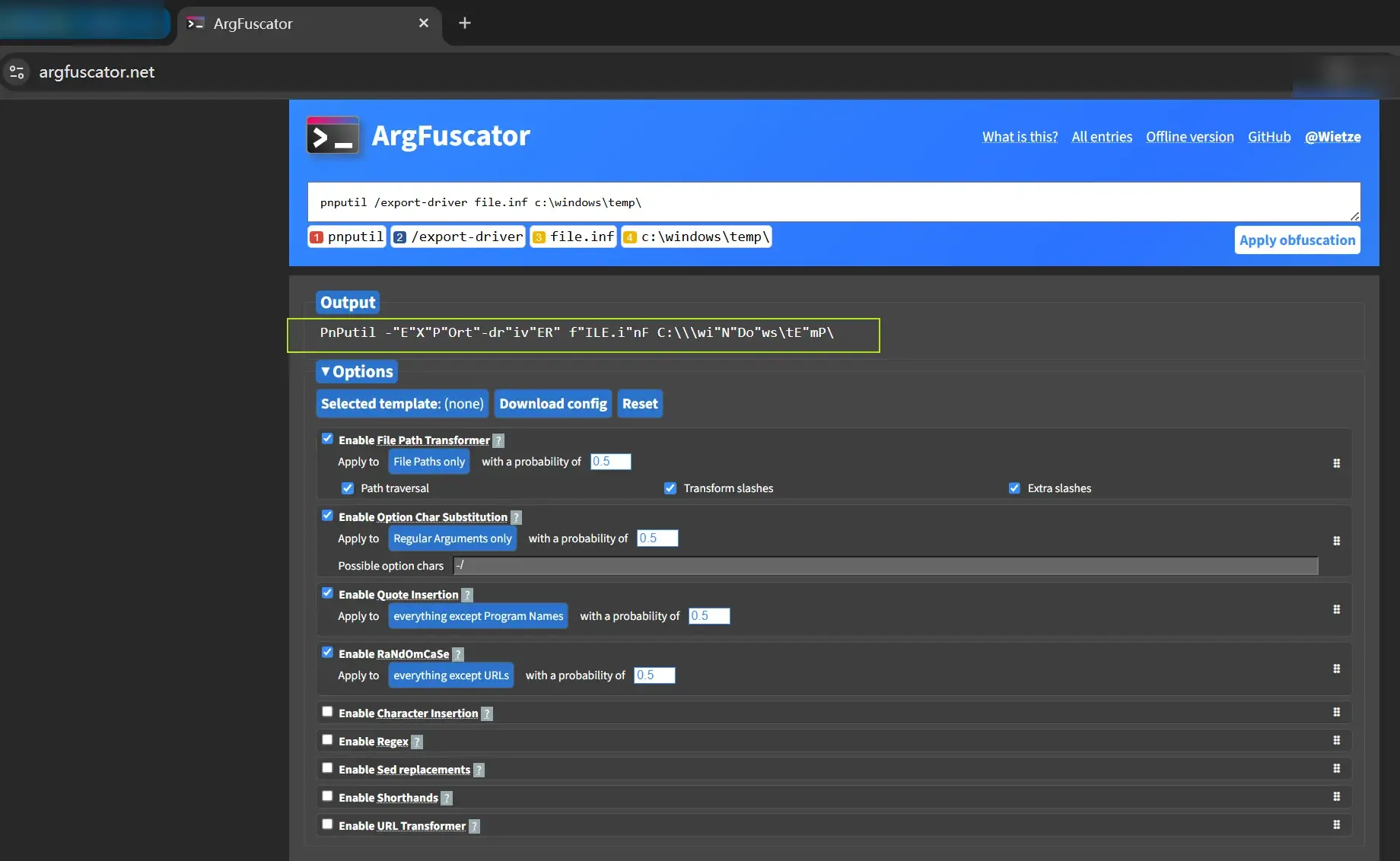Screen dimensions: 1400x861
Task: Click the help icon next to URL Transformer
Action: tap(474, 826)
